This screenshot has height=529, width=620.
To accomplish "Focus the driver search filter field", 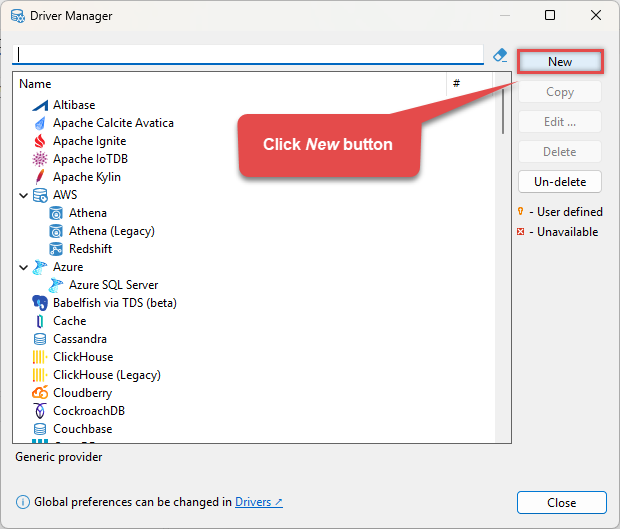I will pos(248,54).
